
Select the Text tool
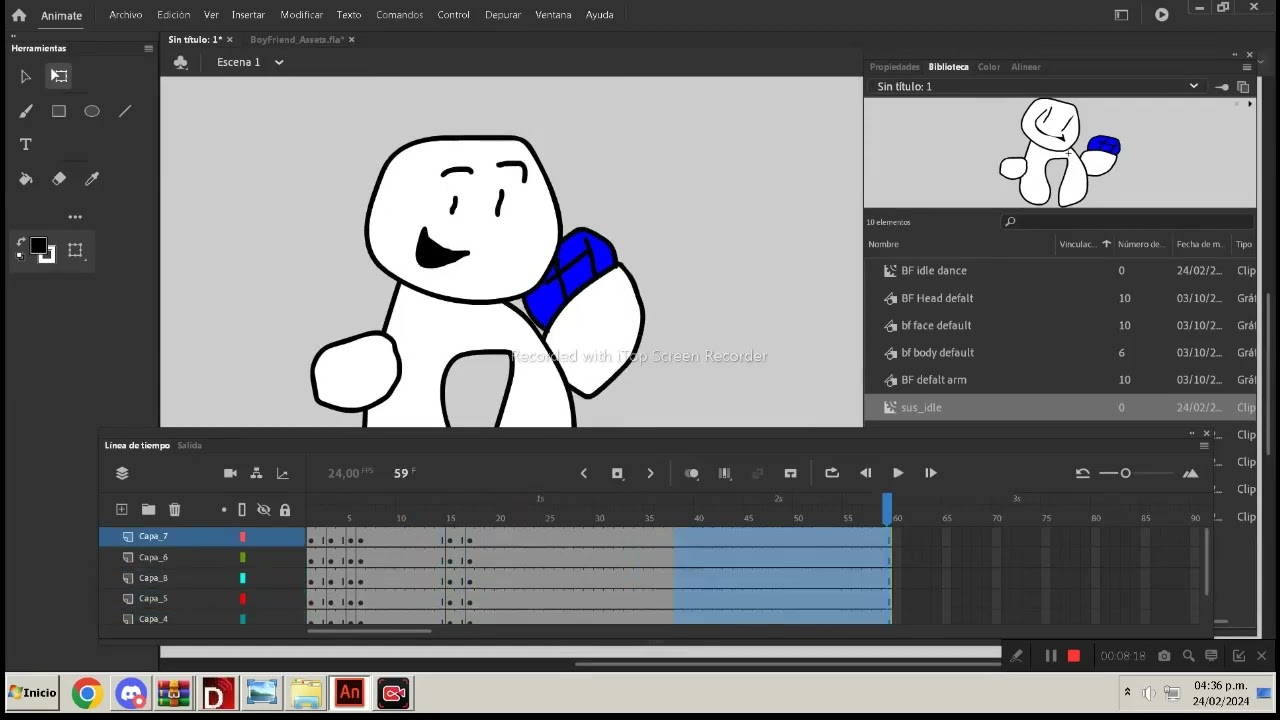pyautogui.click(x=26, y=144)
